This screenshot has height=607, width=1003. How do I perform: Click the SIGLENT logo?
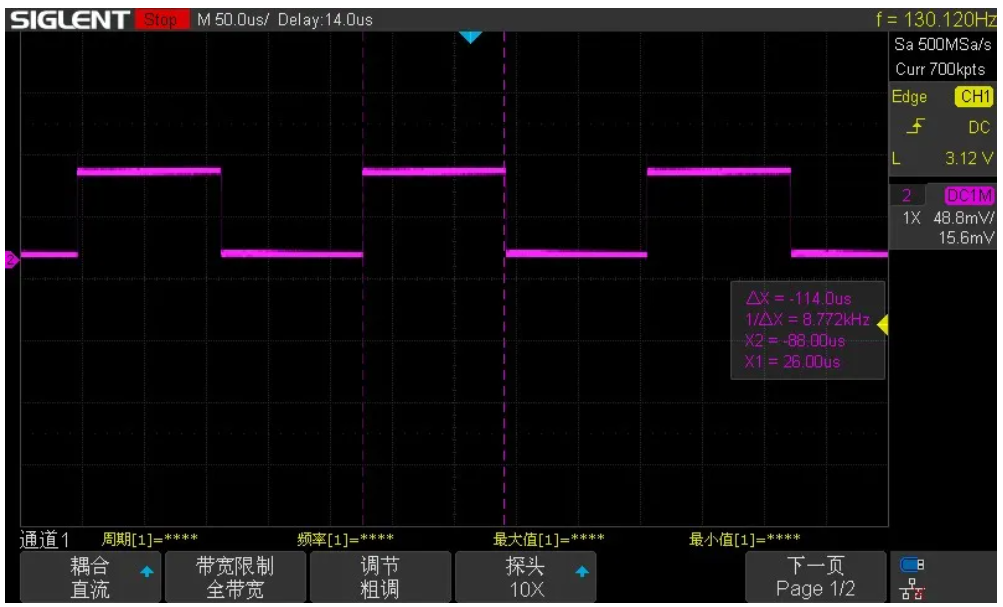(70, 20)
